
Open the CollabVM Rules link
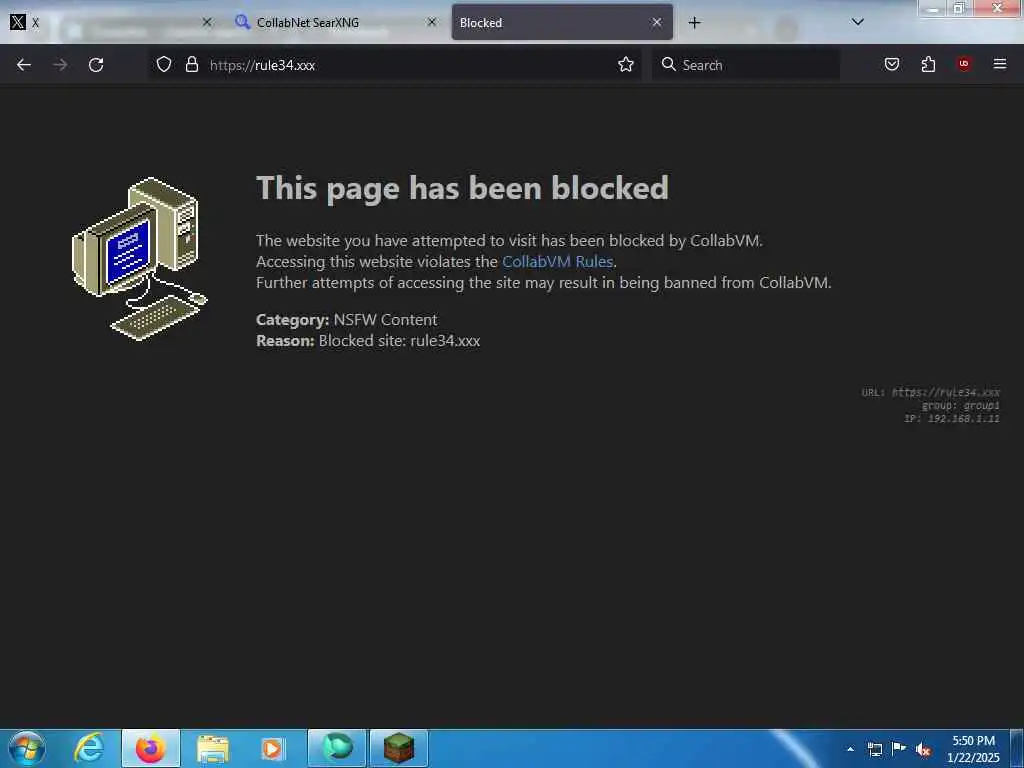(x=557, y=262)
